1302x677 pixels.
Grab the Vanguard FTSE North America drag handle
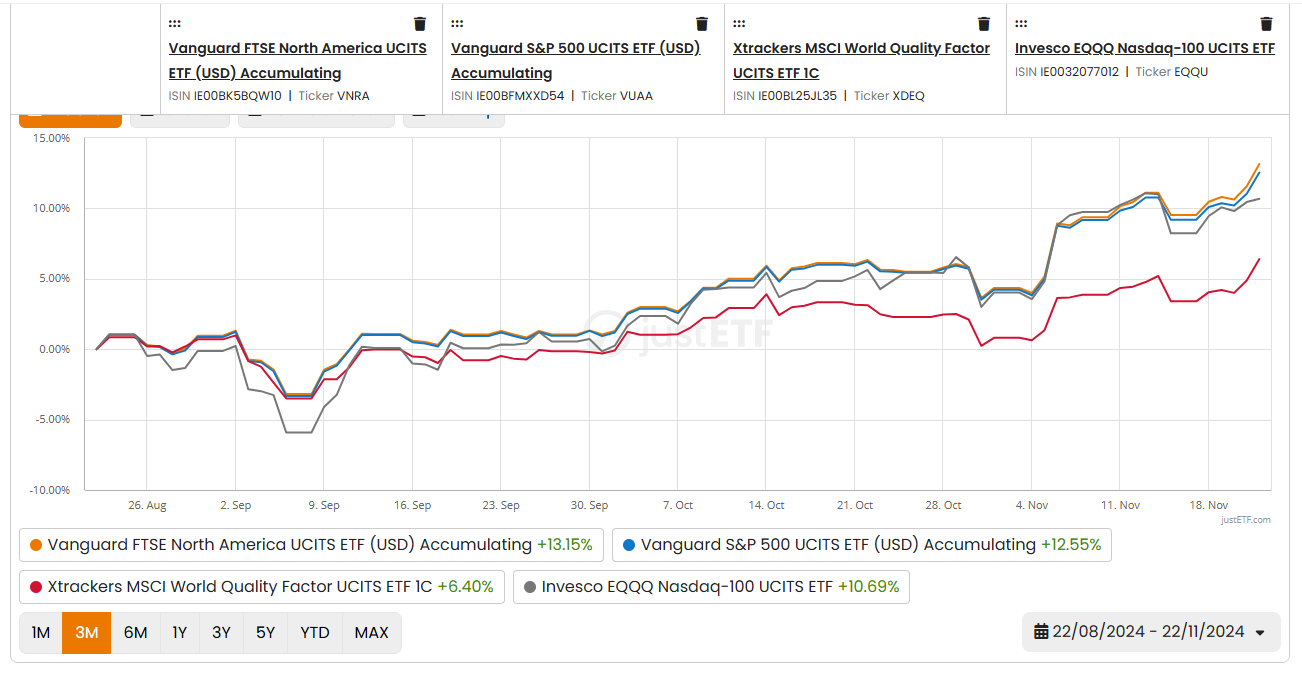(175, 24)
